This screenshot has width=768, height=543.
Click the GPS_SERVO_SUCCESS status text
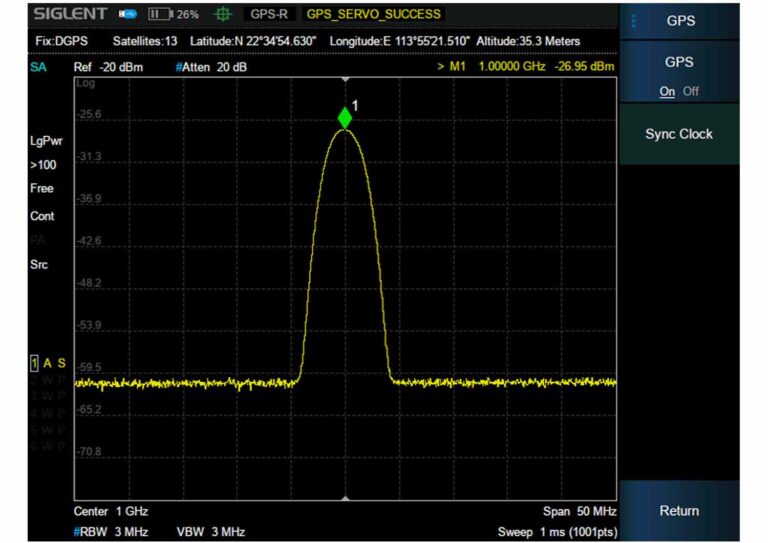[x=373, y=14]
